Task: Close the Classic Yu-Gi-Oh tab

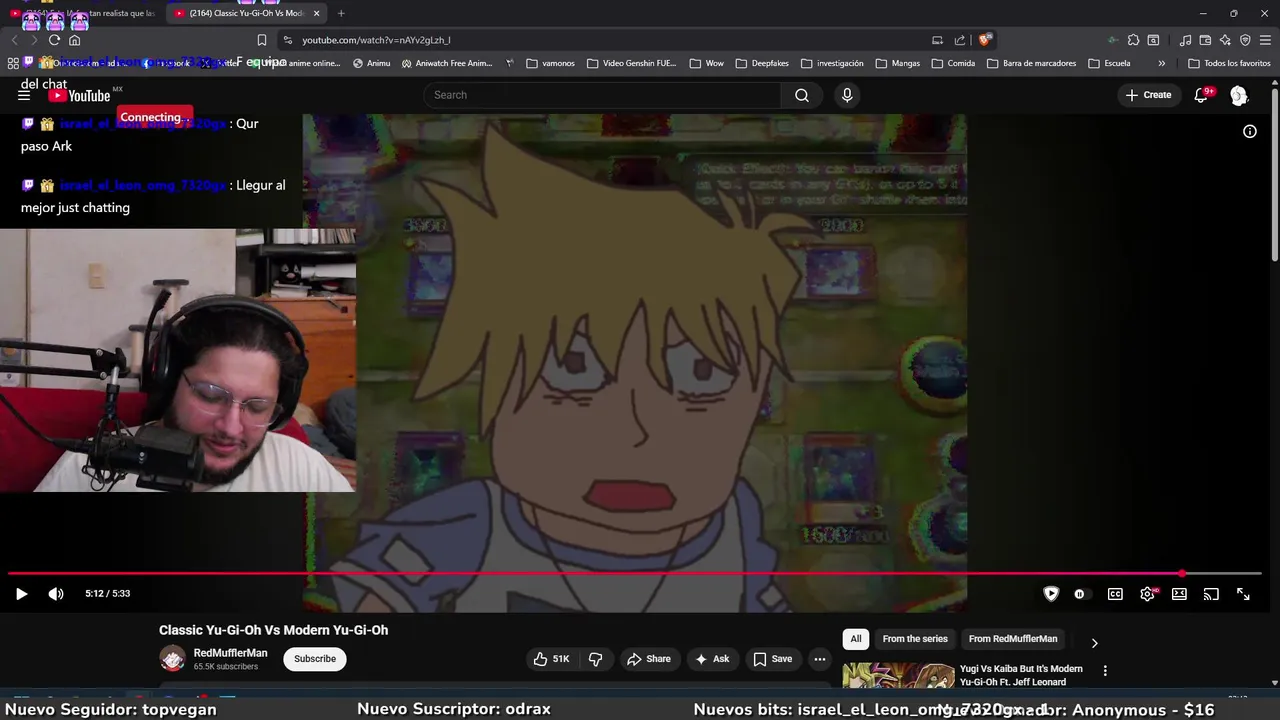Action: point(317,13)
